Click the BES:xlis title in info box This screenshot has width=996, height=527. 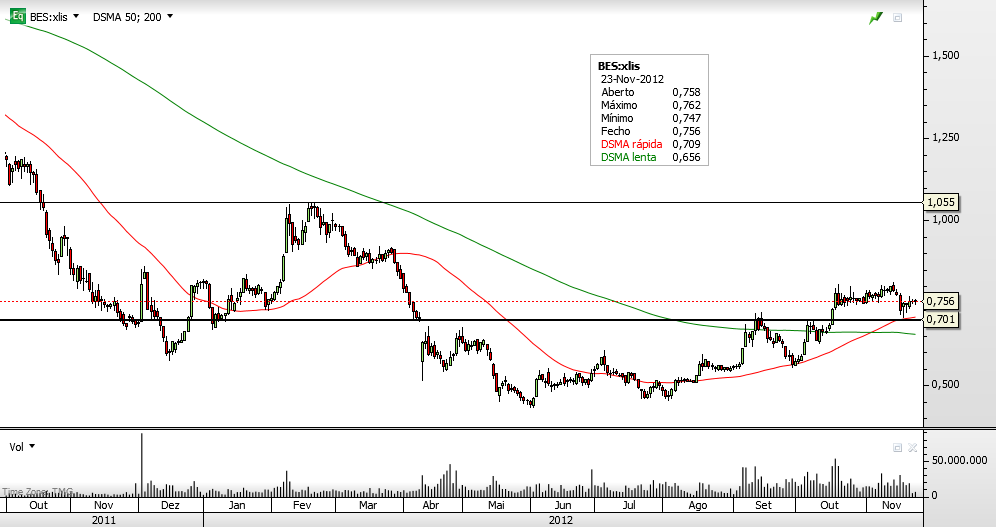(619, 66)
